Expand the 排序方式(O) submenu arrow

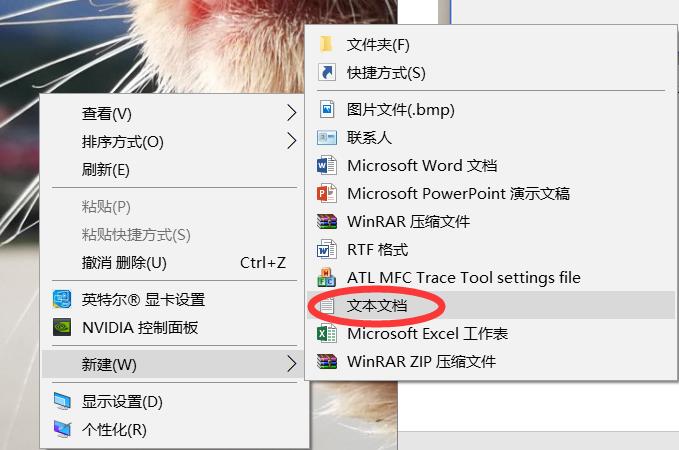pos(292,141)
